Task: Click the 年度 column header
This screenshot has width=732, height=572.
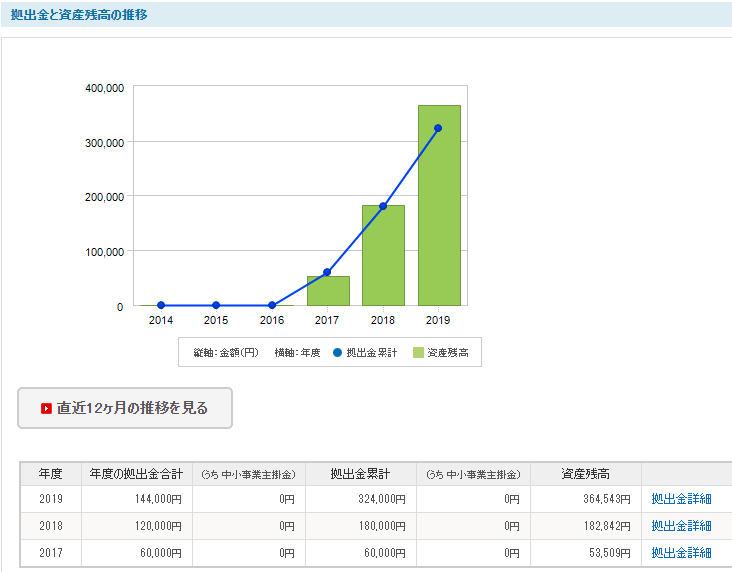Action: 50,474
